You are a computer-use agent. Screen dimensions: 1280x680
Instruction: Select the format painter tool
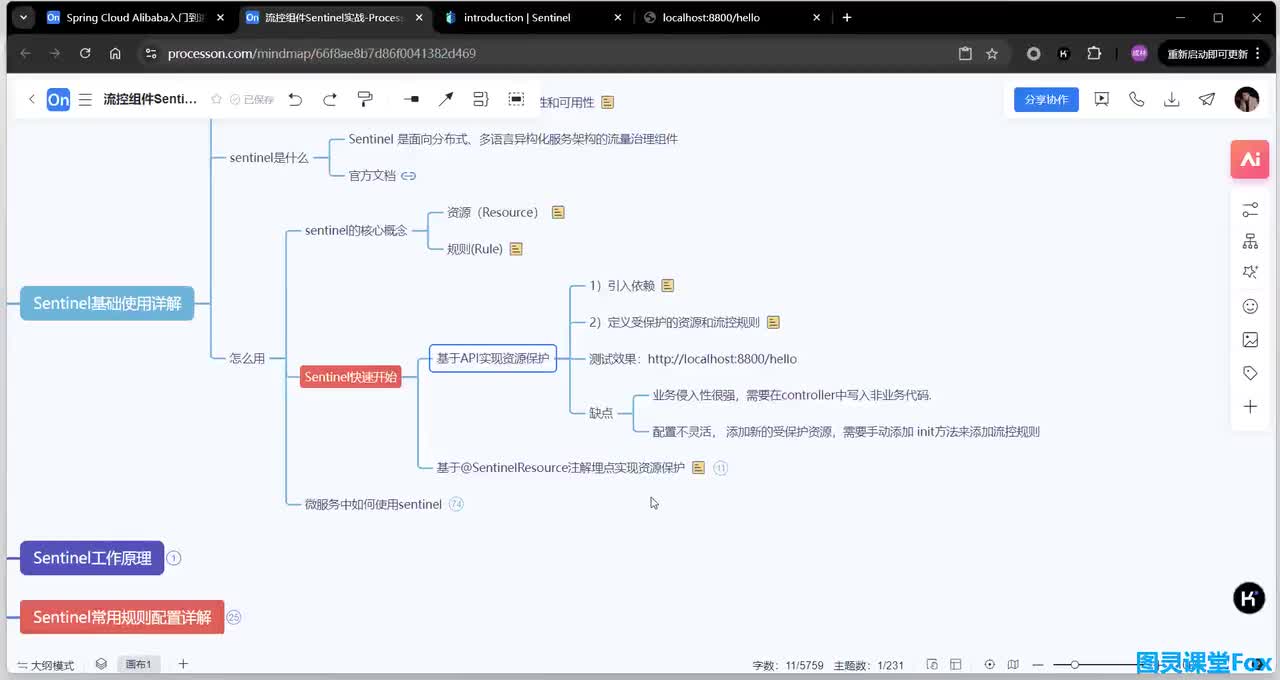pyautogui.click(x=365, y=99)
